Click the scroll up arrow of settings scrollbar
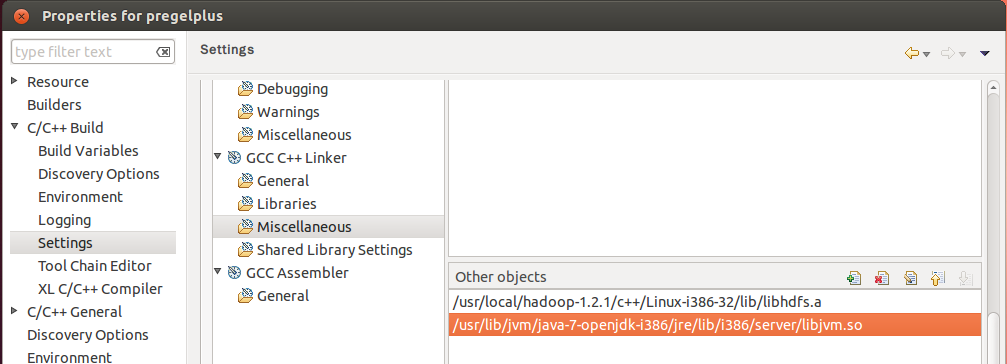This screenshot has width=1007, height=364. coord(993,88)
